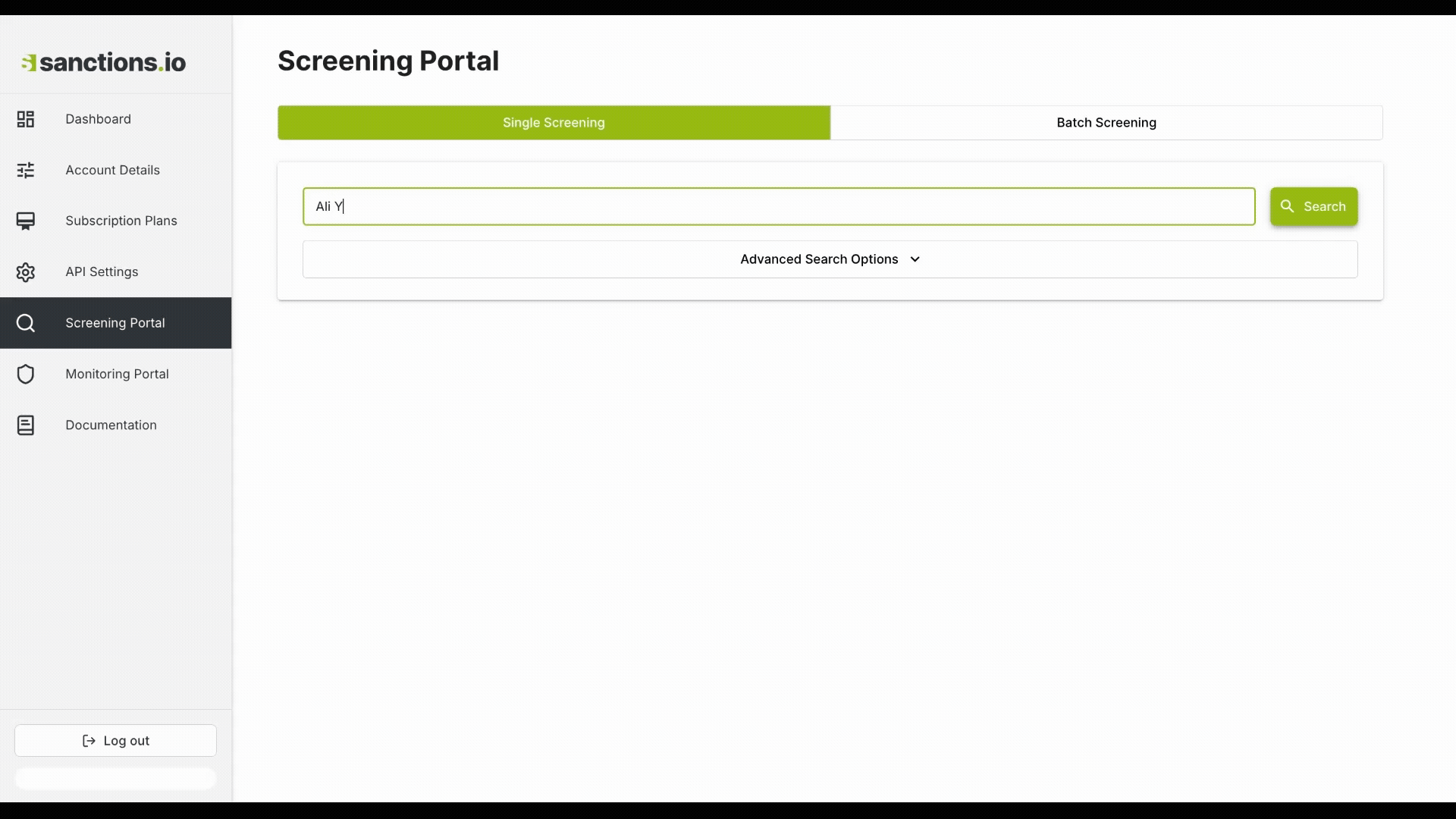Viewport: 1456px width, 819px height.
Task: Click the Log out arrow icon
Action: pos(89,741)
